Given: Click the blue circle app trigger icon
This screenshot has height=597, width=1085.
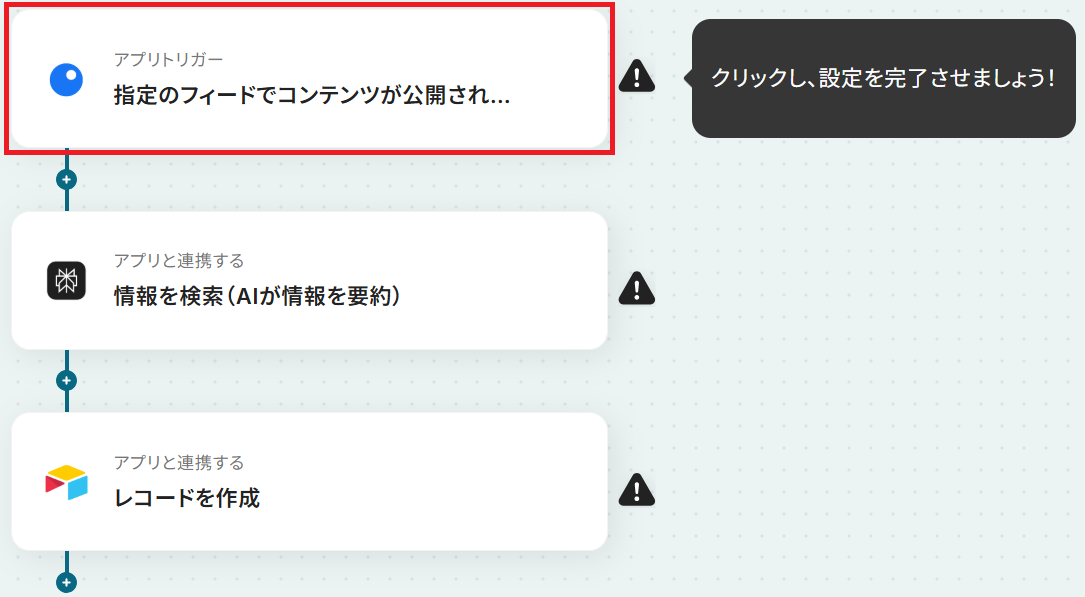Looking at the screenshot, I should 66,80.
